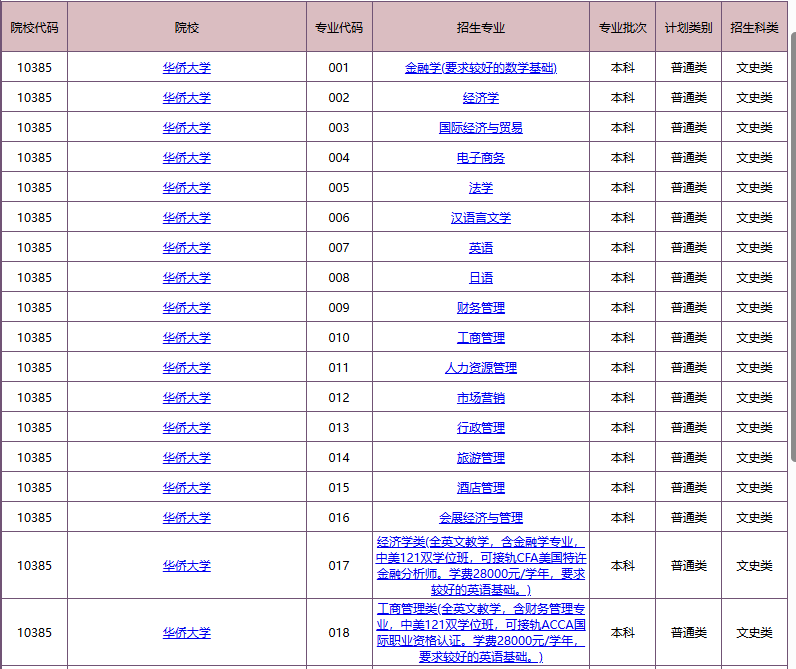Screen dimensions: 796x669
Task: Click 普通类 cell in the 英语 row
Action: (688, 247)
